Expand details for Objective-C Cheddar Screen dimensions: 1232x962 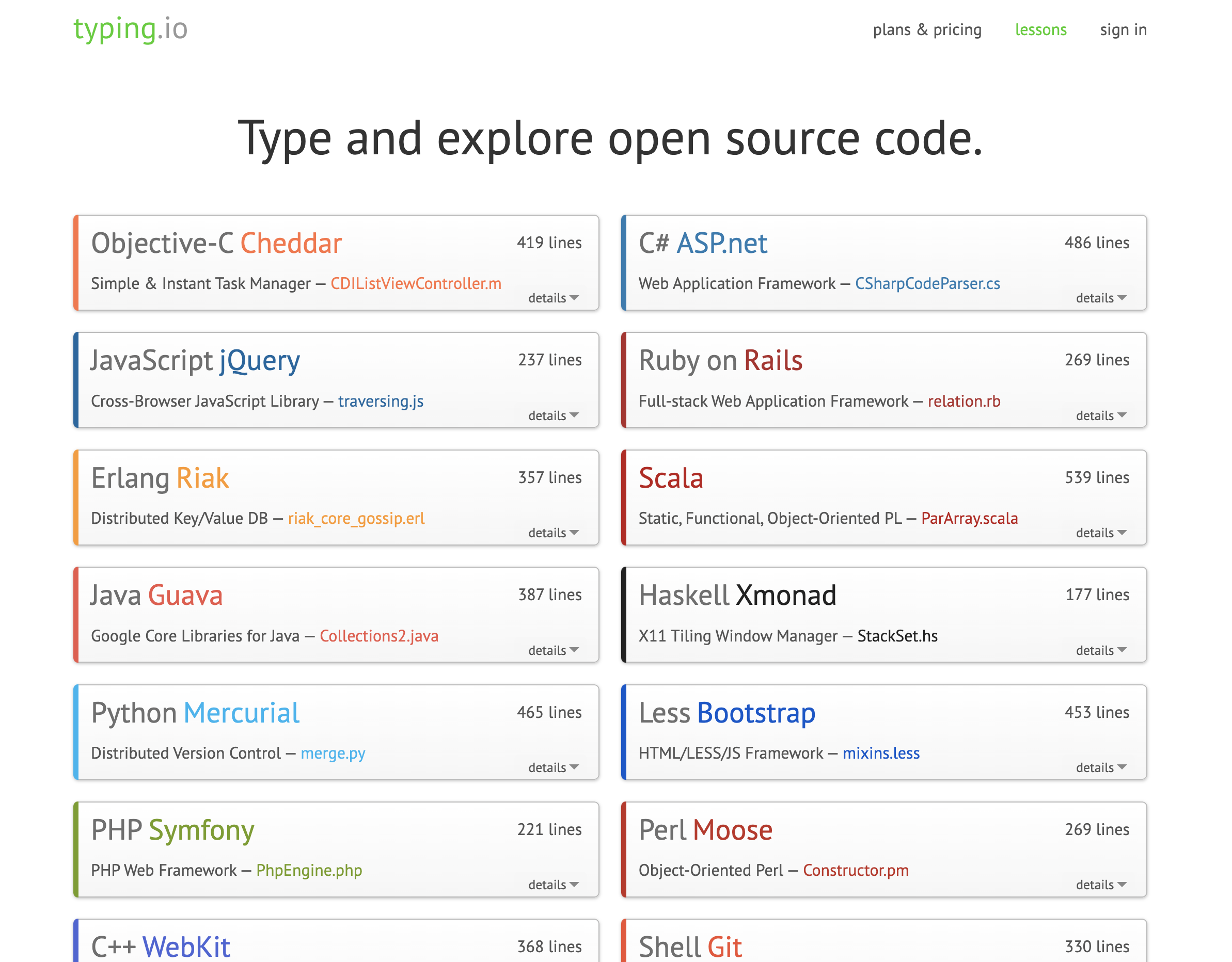(554, 298)
